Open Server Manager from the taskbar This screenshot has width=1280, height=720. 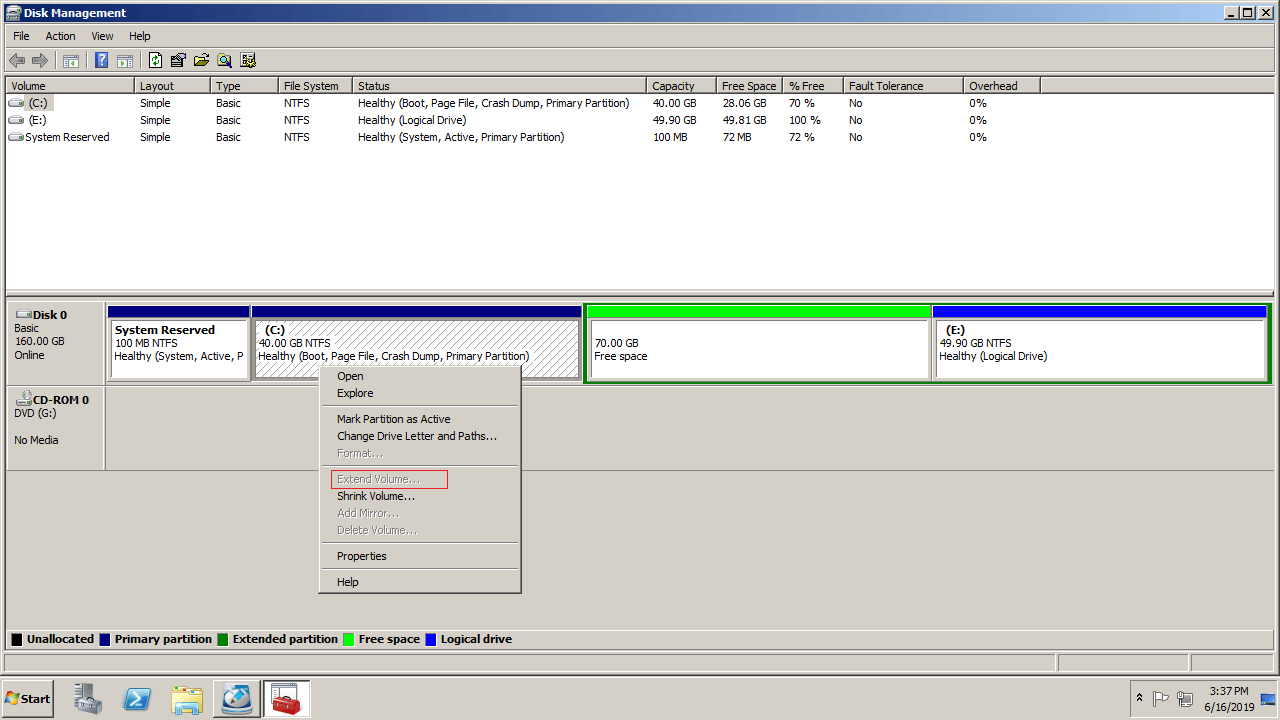88,699
